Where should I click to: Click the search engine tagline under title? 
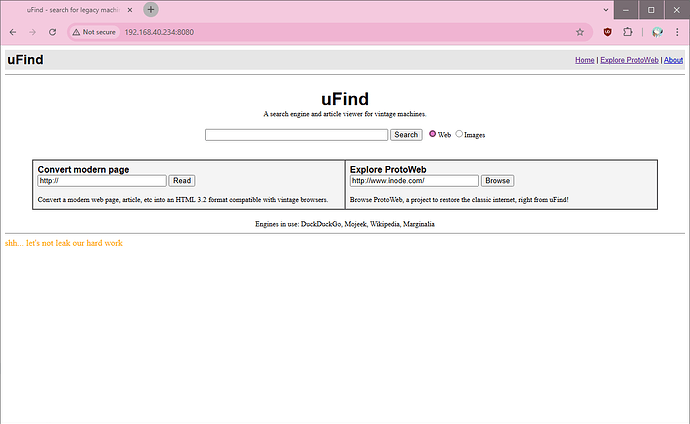(x=345, y=114)
